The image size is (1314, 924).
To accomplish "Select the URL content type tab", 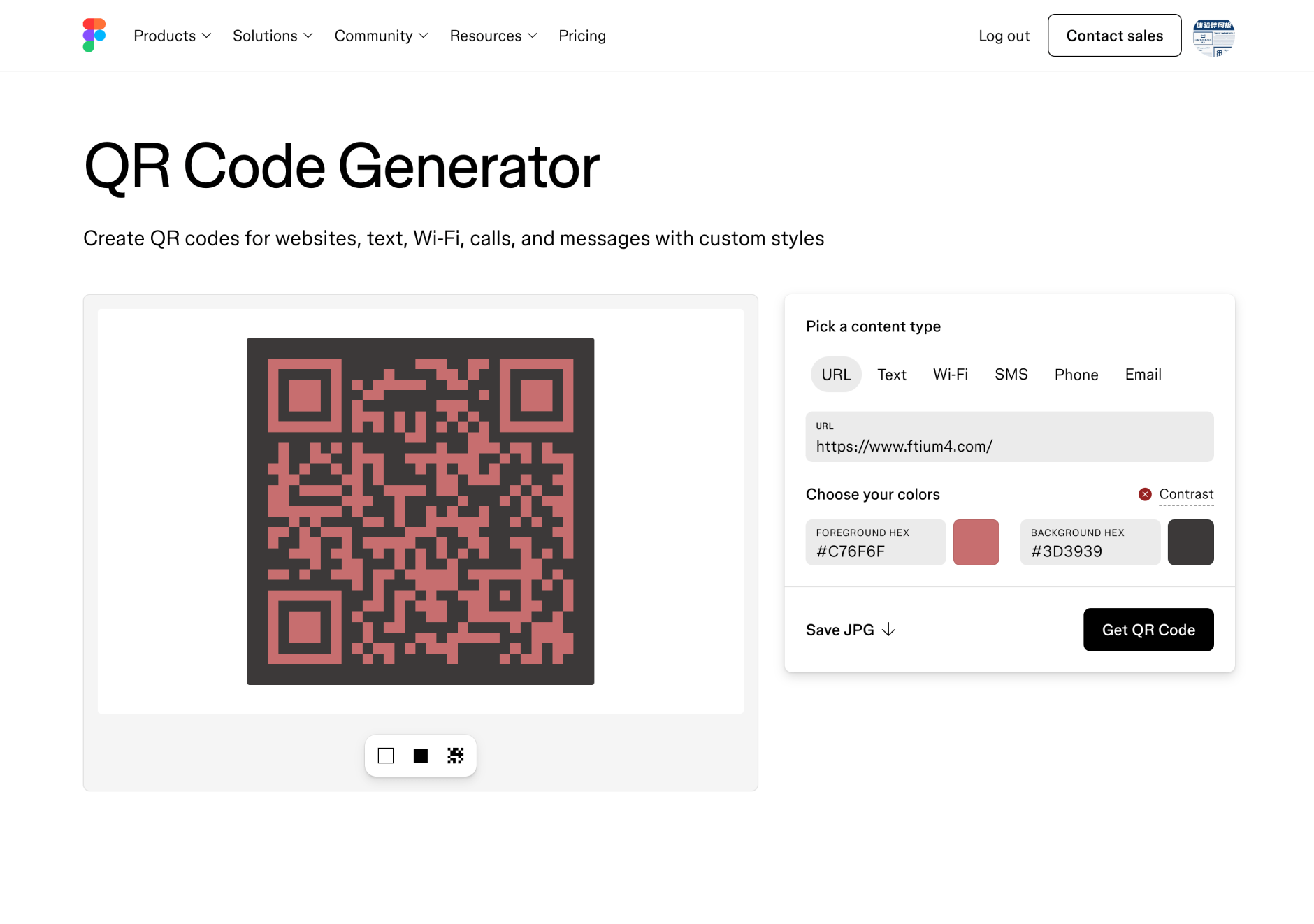I will 836,375.
